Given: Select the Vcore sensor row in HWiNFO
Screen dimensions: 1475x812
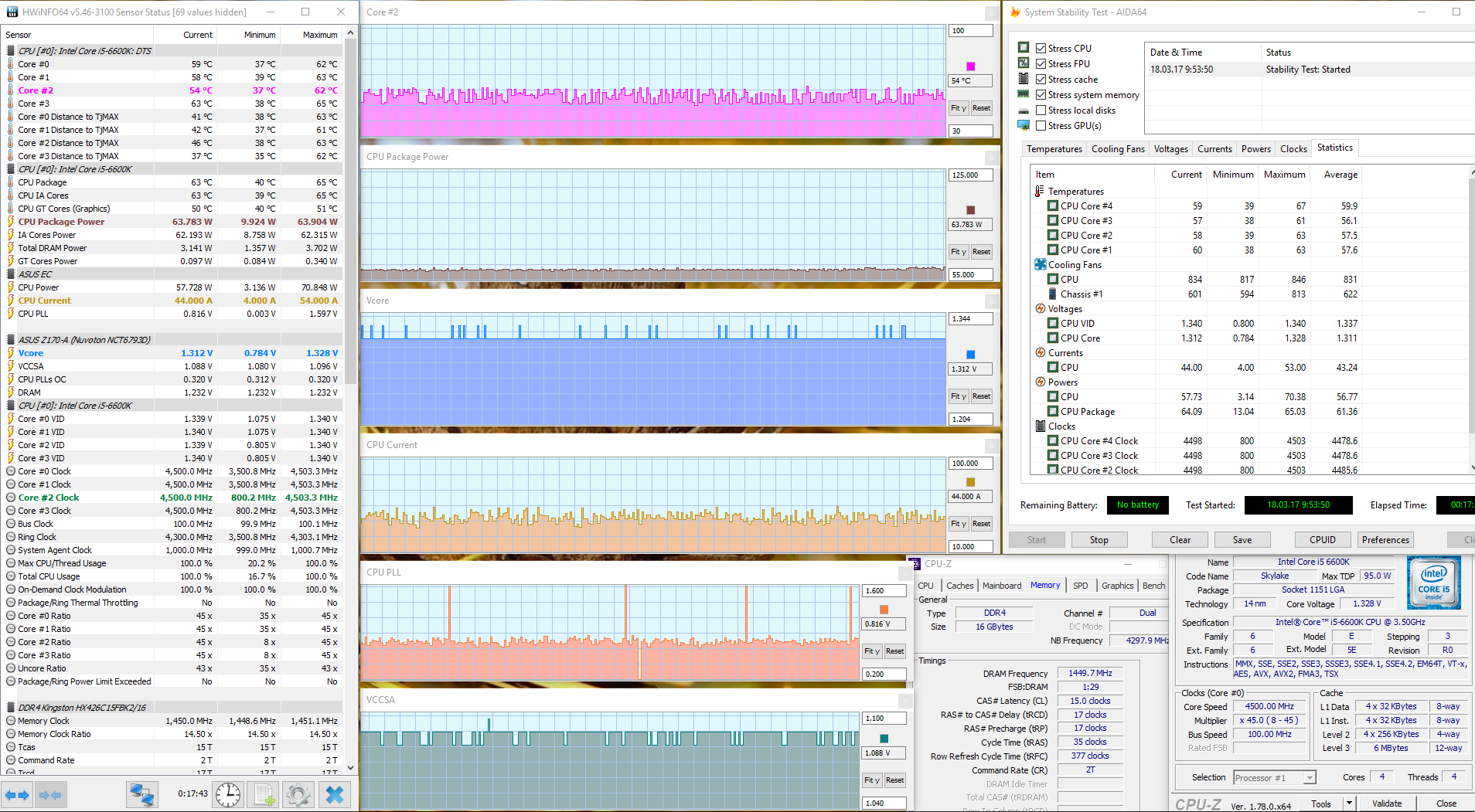Looking at the screenshot, I should pyautogui.click(x=172, y=353).
